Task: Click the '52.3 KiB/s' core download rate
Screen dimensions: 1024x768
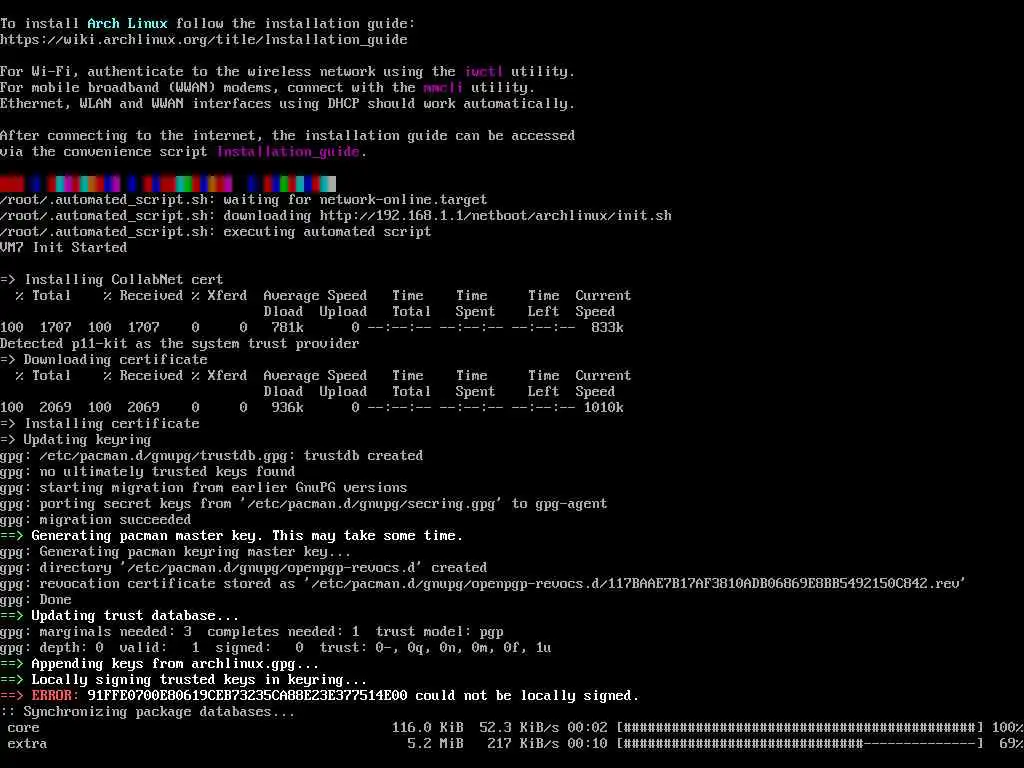Action: tap(519, 728)
